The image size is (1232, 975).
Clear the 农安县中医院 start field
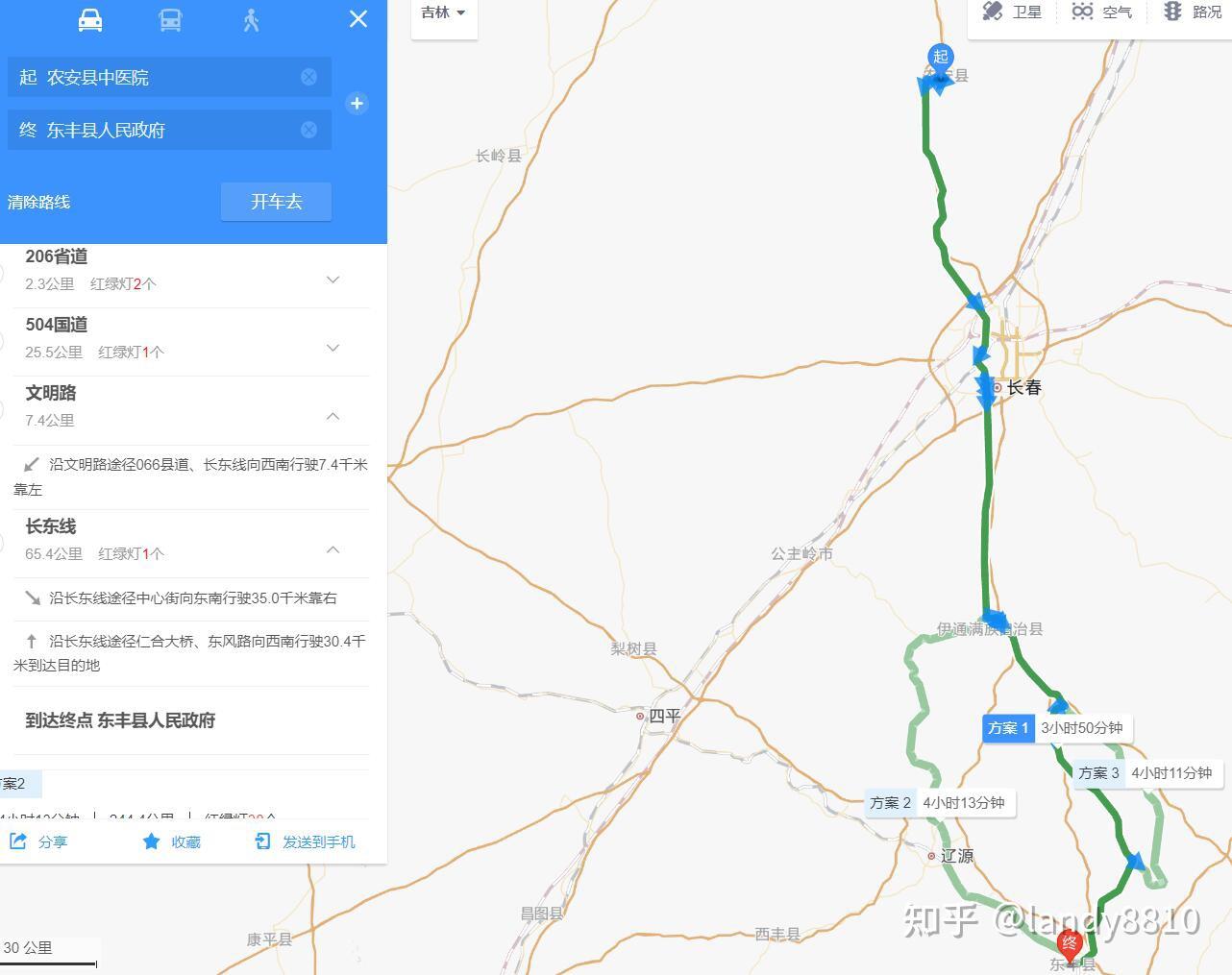point(308,77)
